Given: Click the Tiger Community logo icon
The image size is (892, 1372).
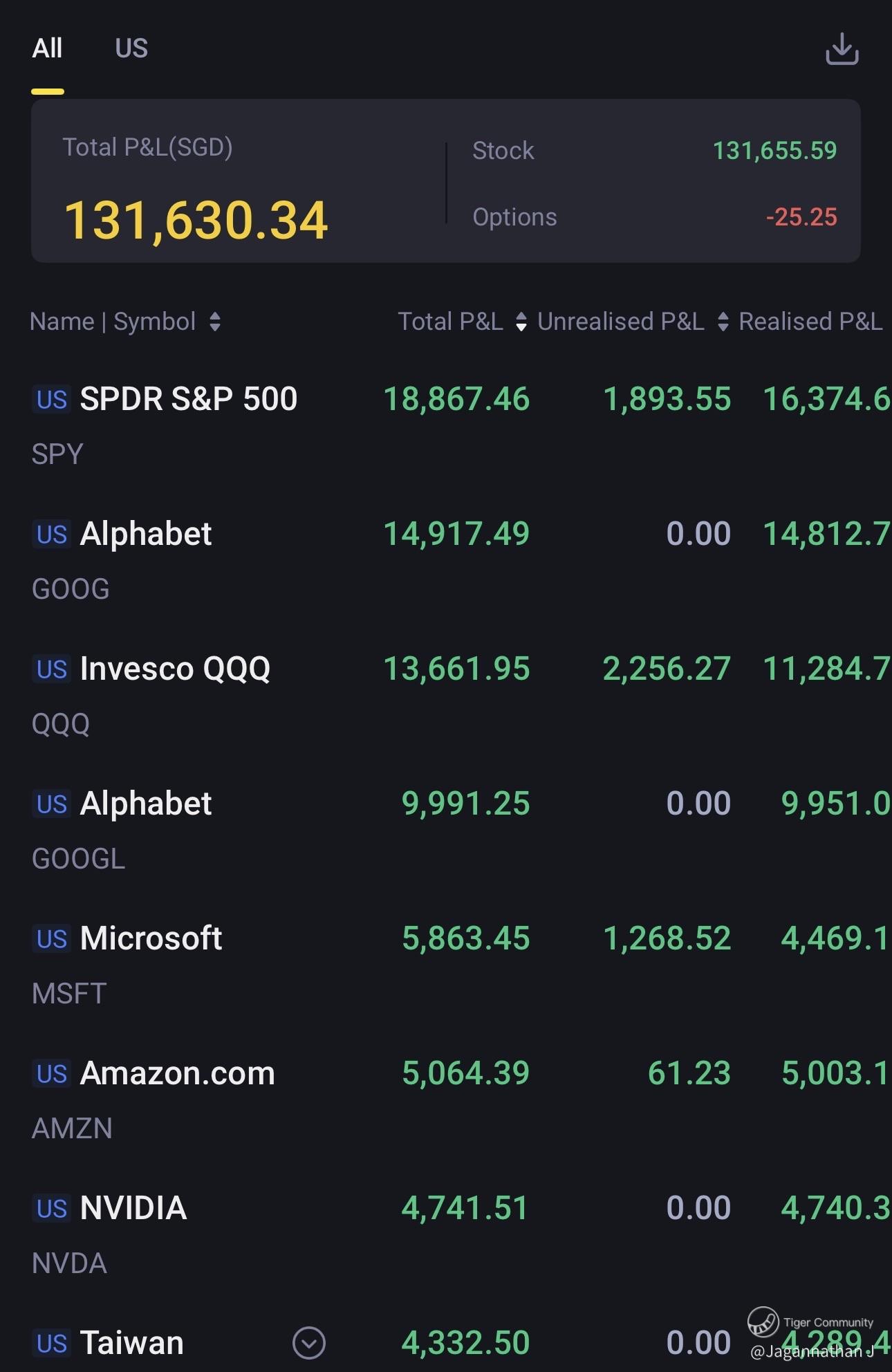Looking at the screenshot, I should click(x=763, y=1322).
